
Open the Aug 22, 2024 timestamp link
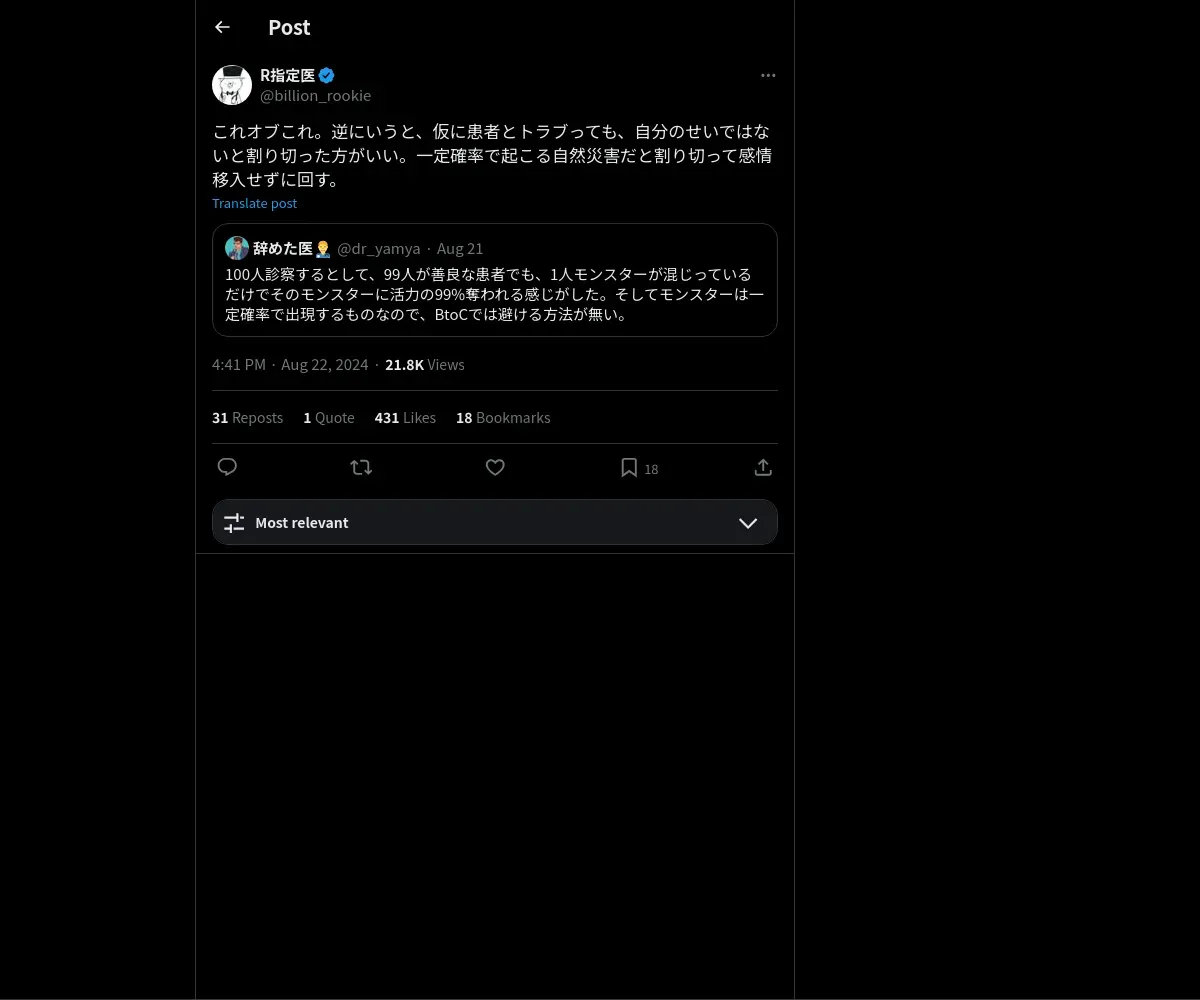(x=324, y=365)
